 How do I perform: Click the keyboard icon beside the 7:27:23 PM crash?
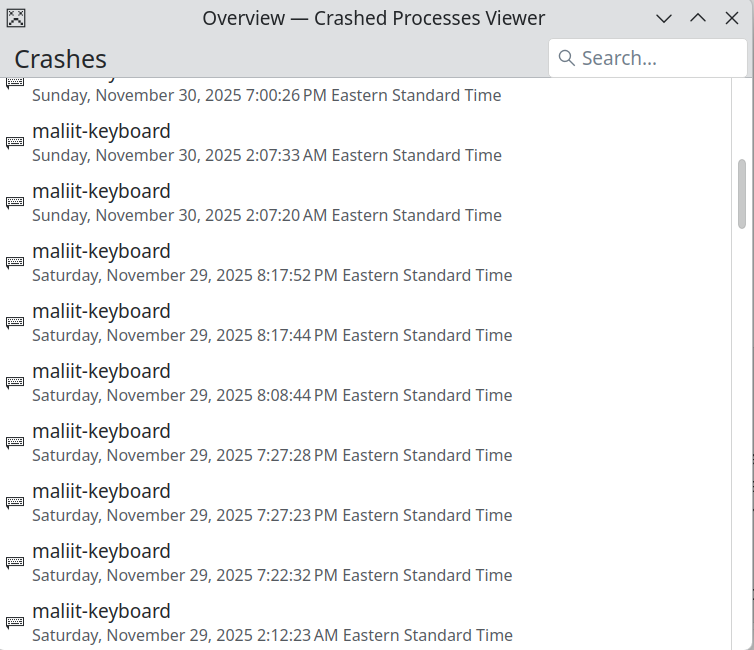[15, 503]
